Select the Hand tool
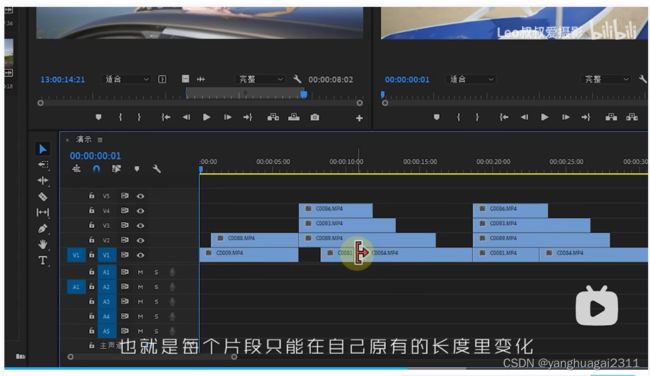 click(43, 244)
